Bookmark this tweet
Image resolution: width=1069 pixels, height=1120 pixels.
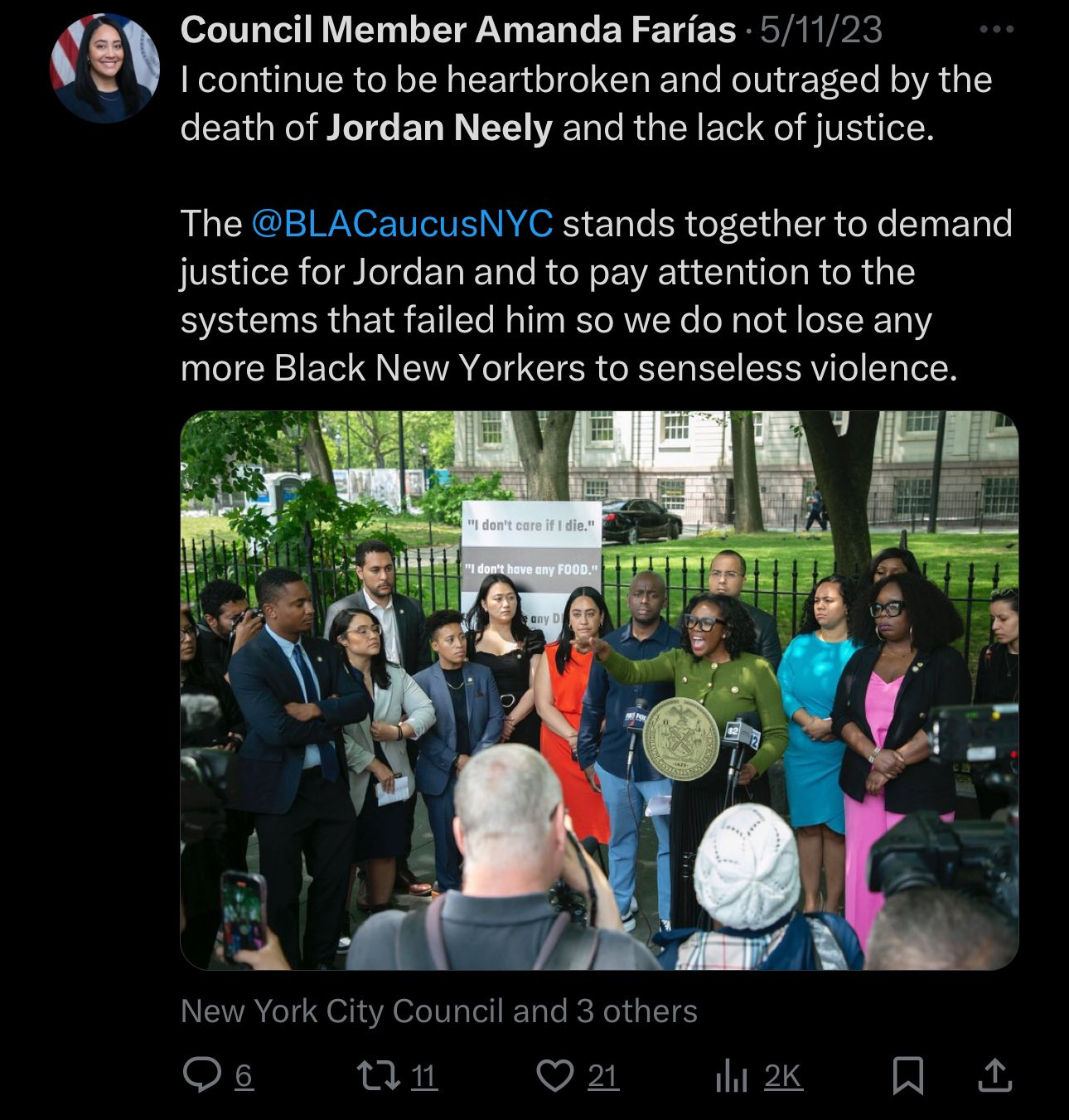pos(909,1077)
